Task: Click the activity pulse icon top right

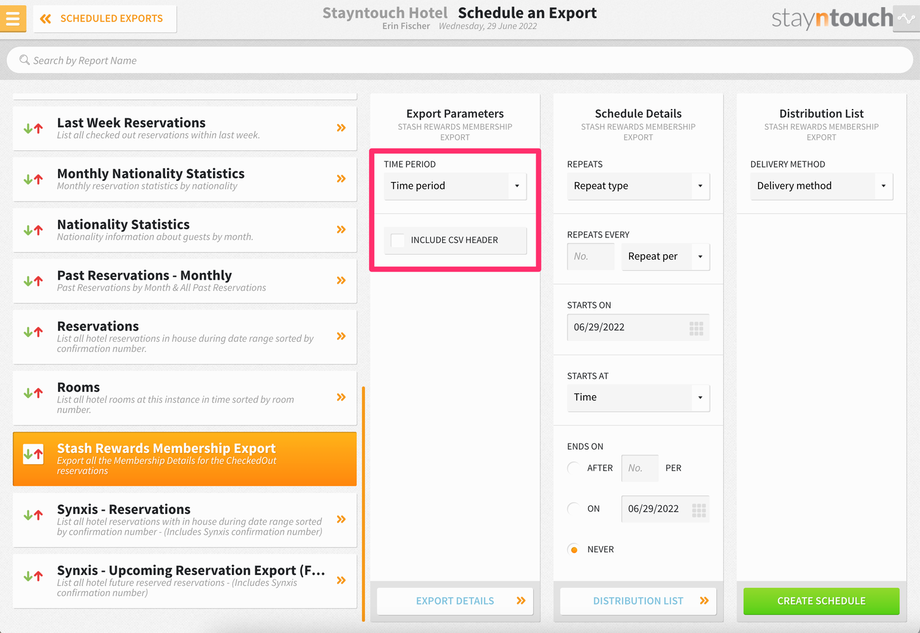Action: pyautogui.click(x=907, y=18)
